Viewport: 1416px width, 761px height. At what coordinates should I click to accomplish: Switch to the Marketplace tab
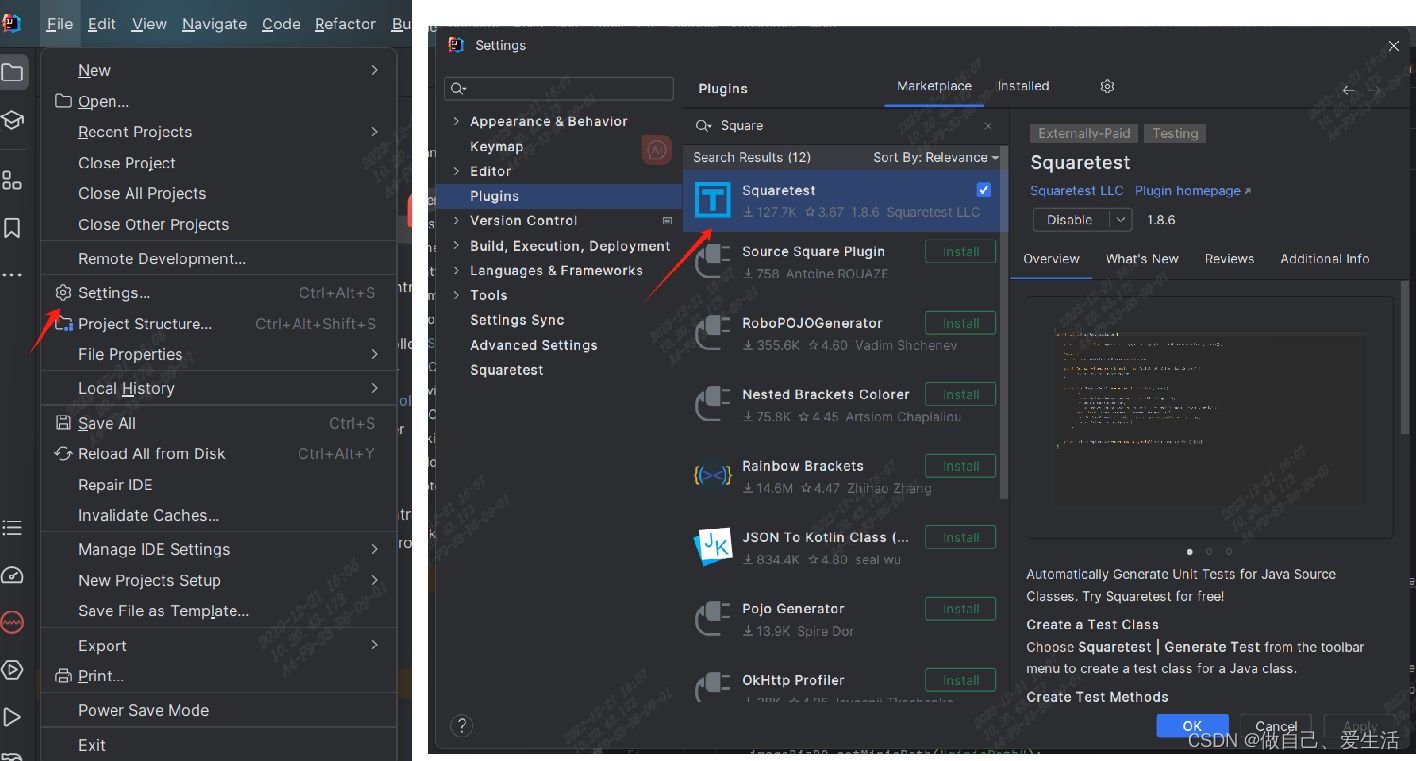click(x=934, y=86)
